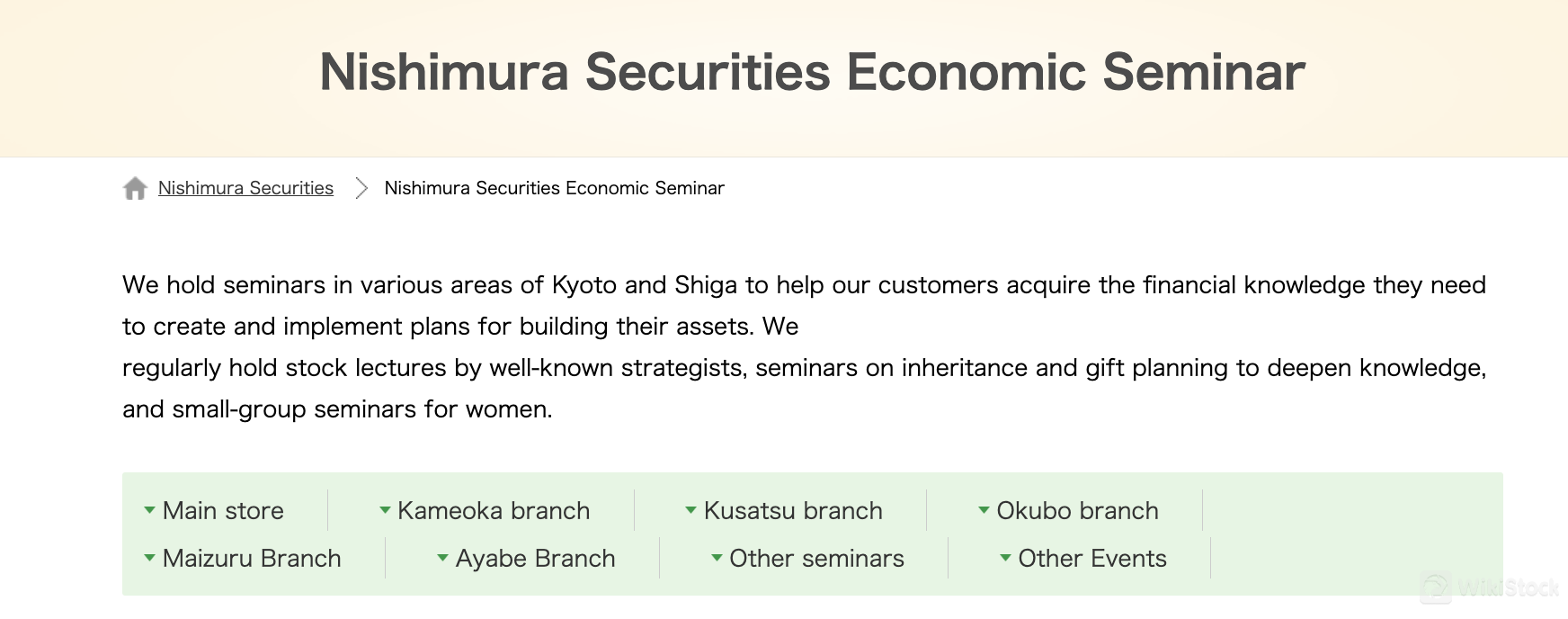Click the green arrow next to Ayabe Branch
The height and width of the screenshot is (619, 1568).
[442, 558]
